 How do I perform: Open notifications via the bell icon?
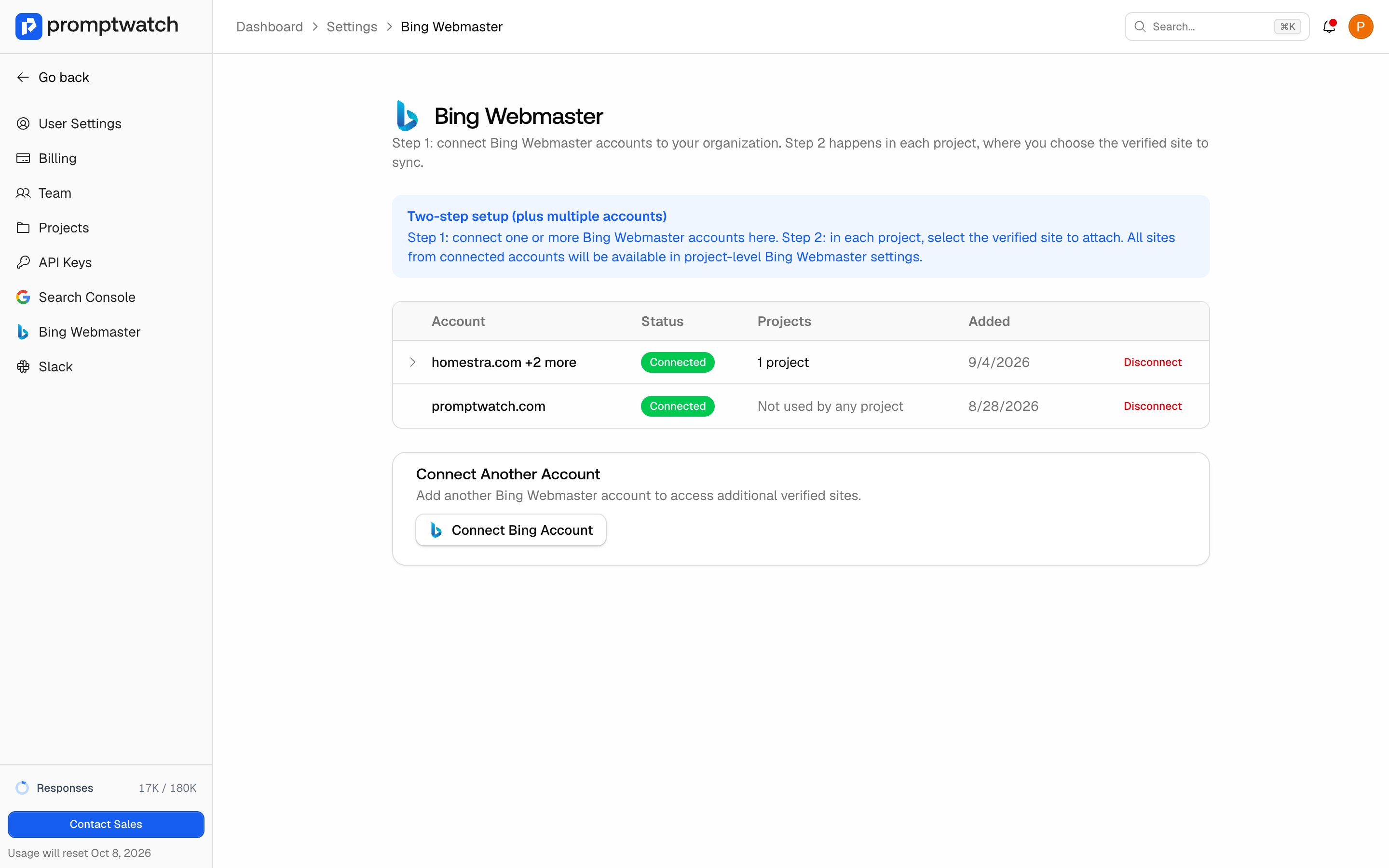click(1329, 27)
